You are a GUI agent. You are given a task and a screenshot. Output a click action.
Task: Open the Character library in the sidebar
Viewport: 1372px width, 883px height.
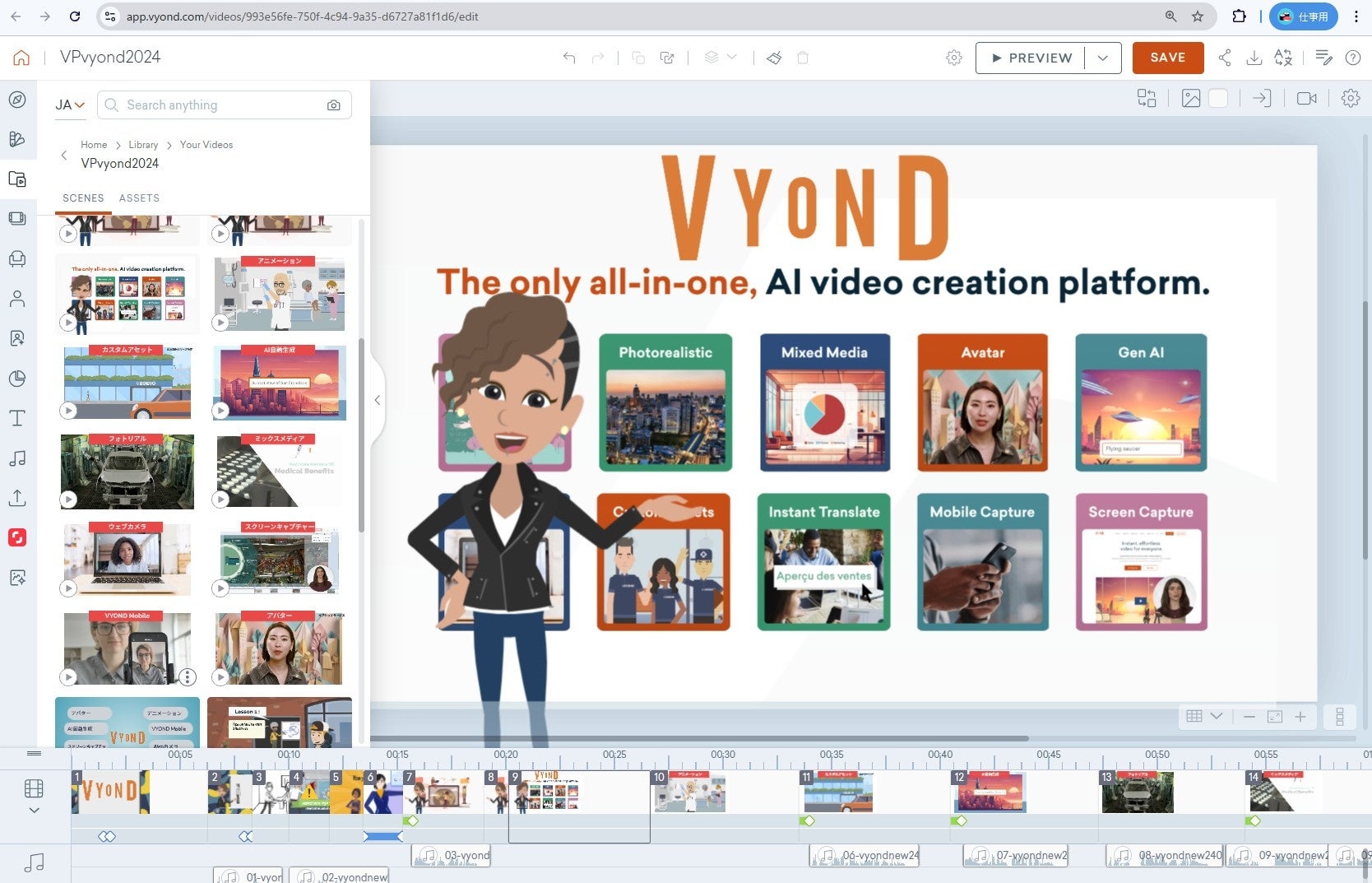[17, 299]
